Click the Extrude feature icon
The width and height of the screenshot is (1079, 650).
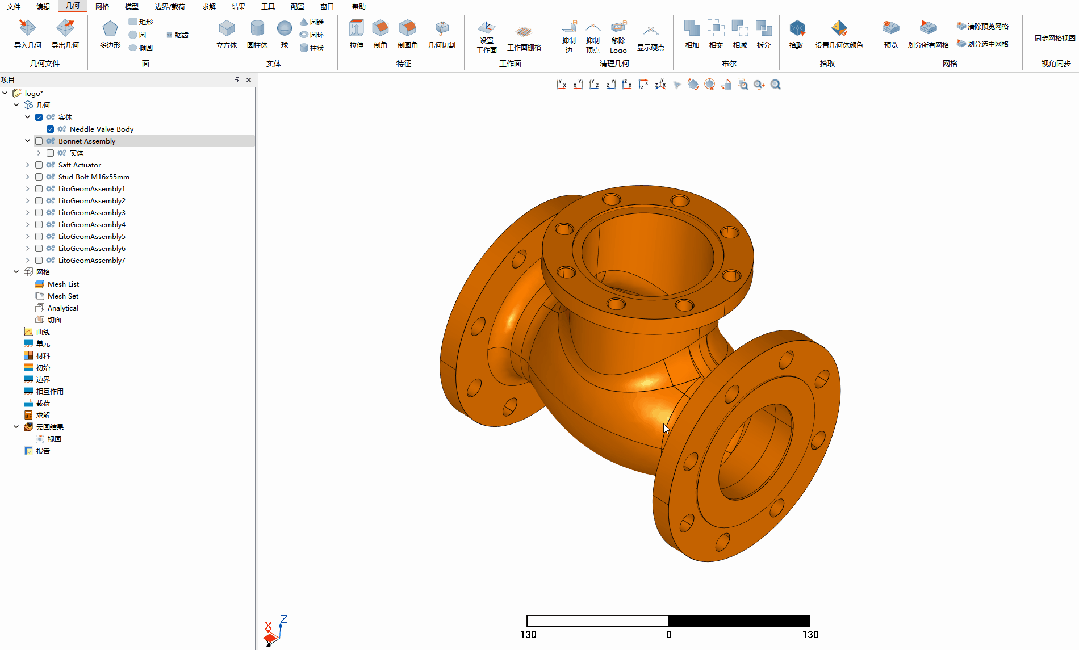point(356,28)
